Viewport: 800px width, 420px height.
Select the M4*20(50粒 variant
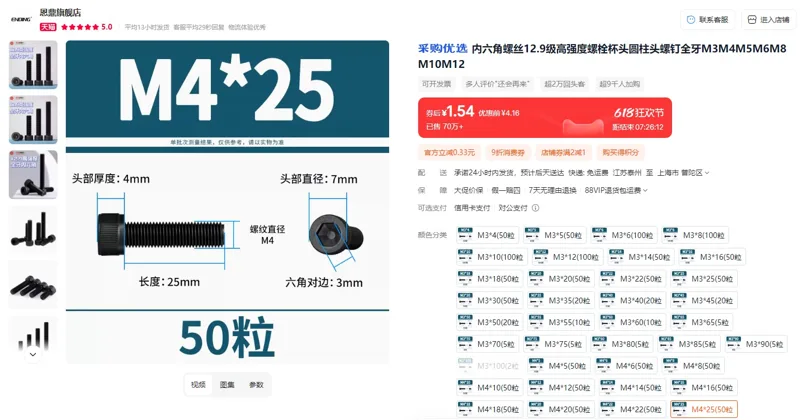point(561,409)
